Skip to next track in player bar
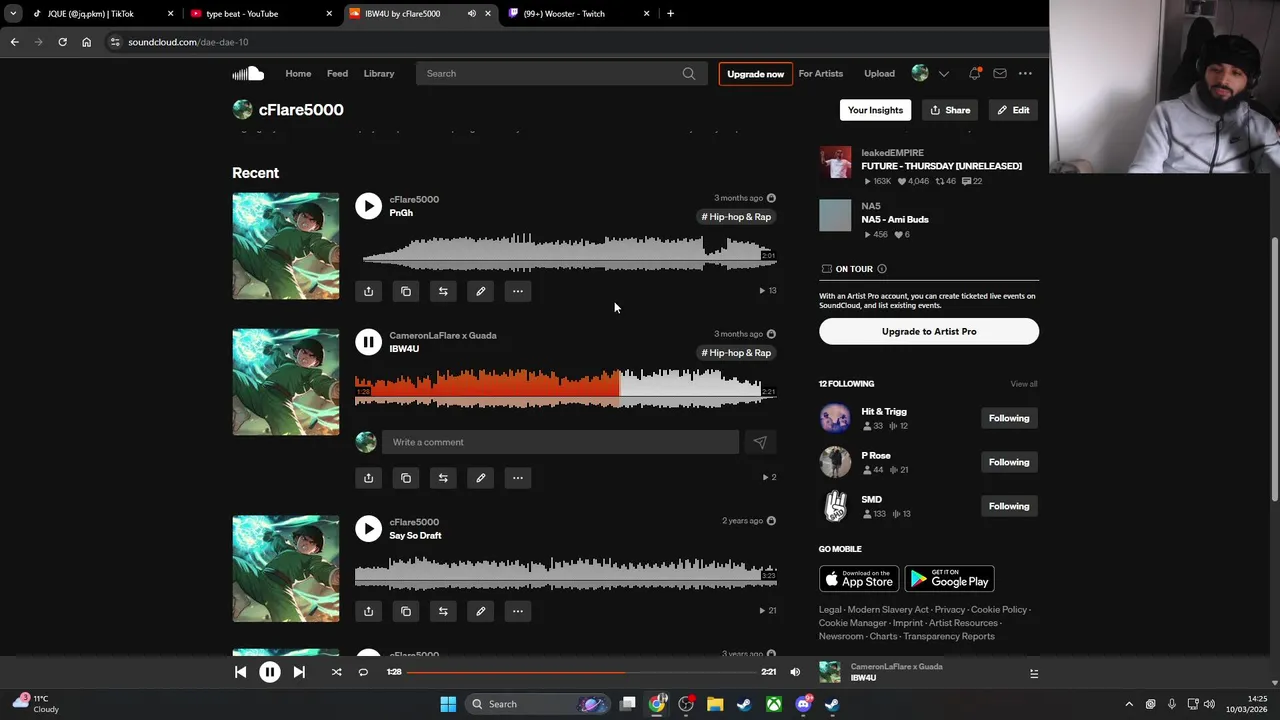Image resolution: width=1280 pixels, height=720 pixels. (x=299, y=672)
